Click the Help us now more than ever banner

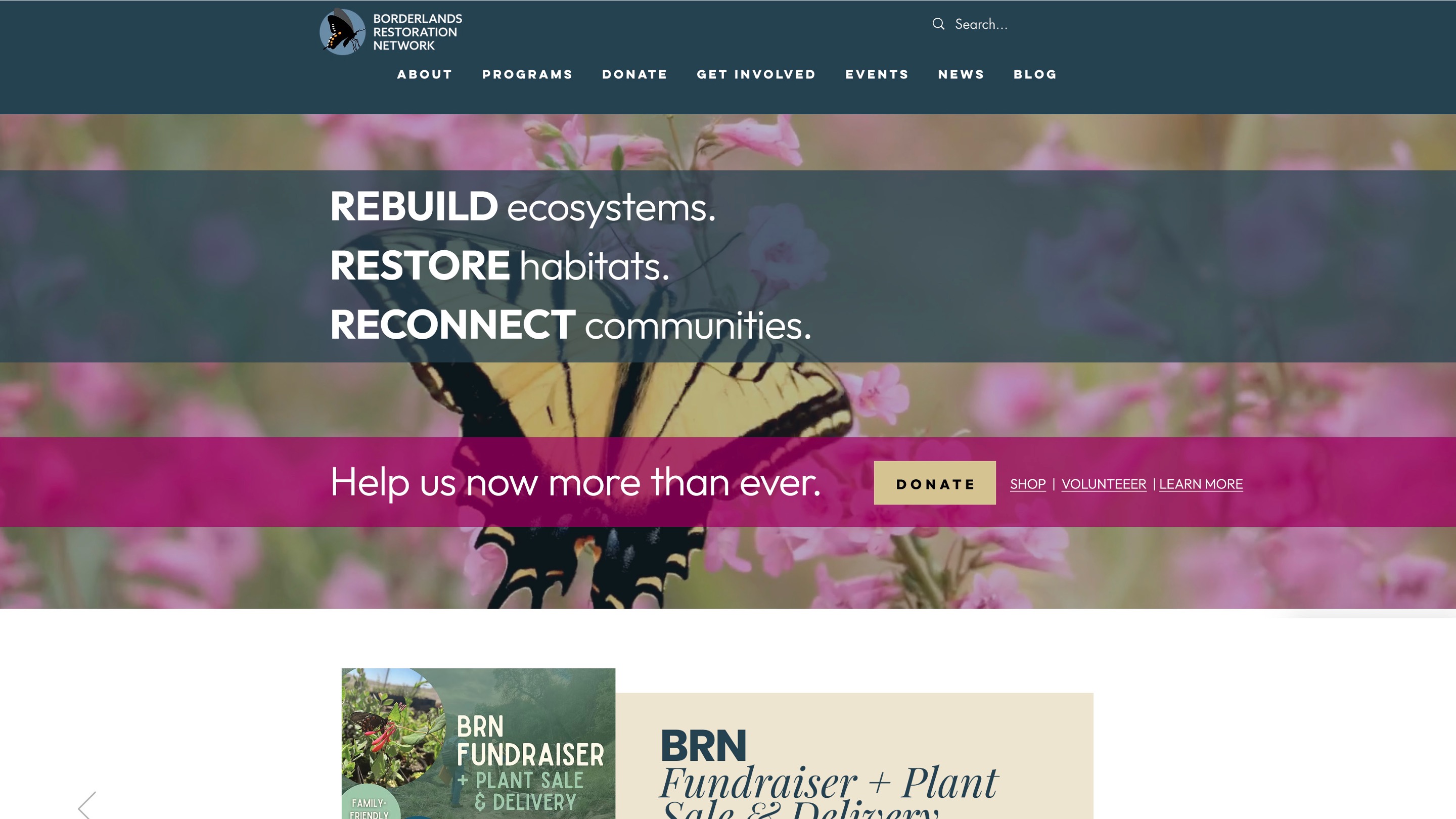pos(575,482)
